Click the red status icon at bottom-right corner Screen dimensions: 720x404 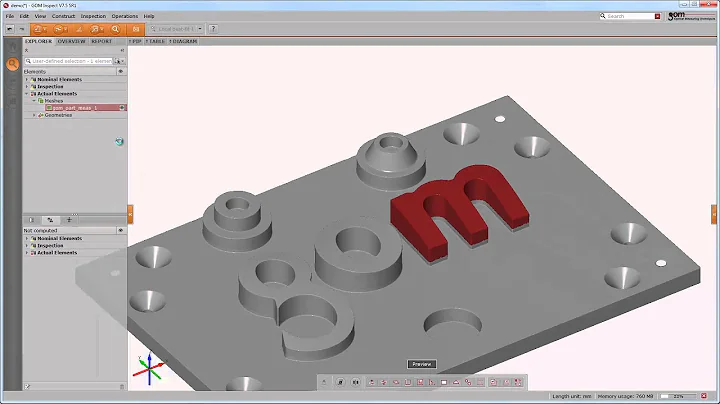point(704,396)
